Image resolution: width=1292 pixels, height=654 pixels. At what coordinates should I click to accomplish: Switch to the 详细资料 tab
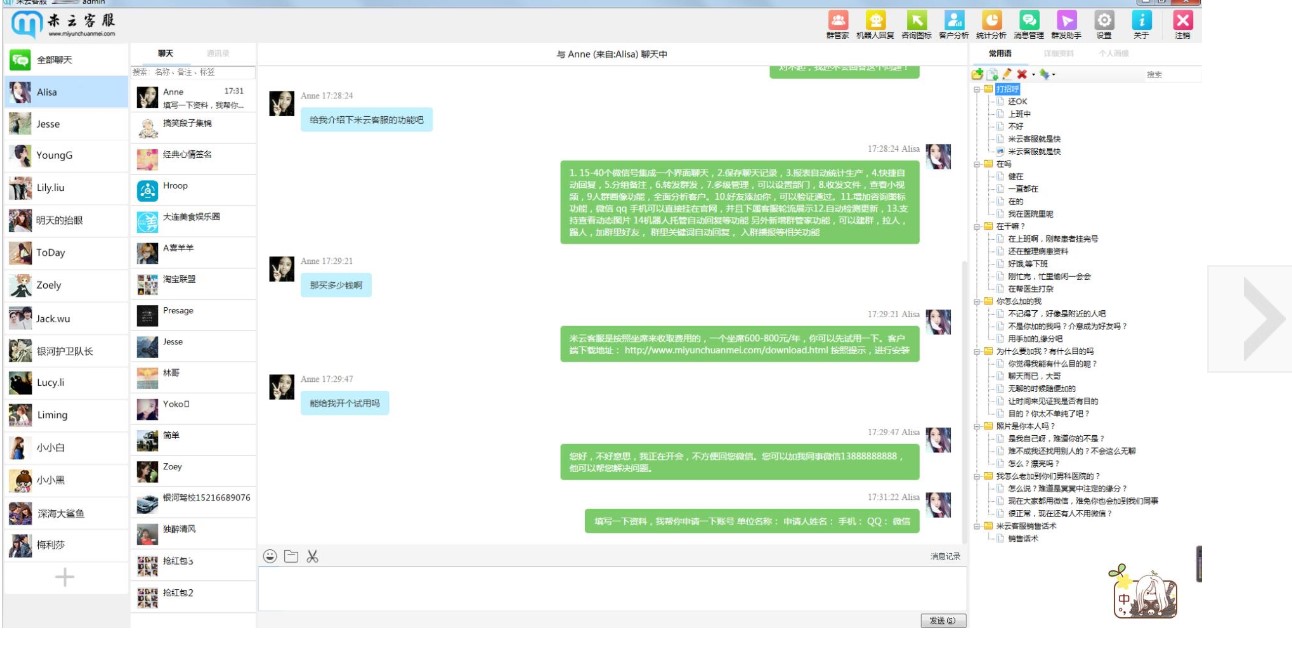[x=1059, y=53]
